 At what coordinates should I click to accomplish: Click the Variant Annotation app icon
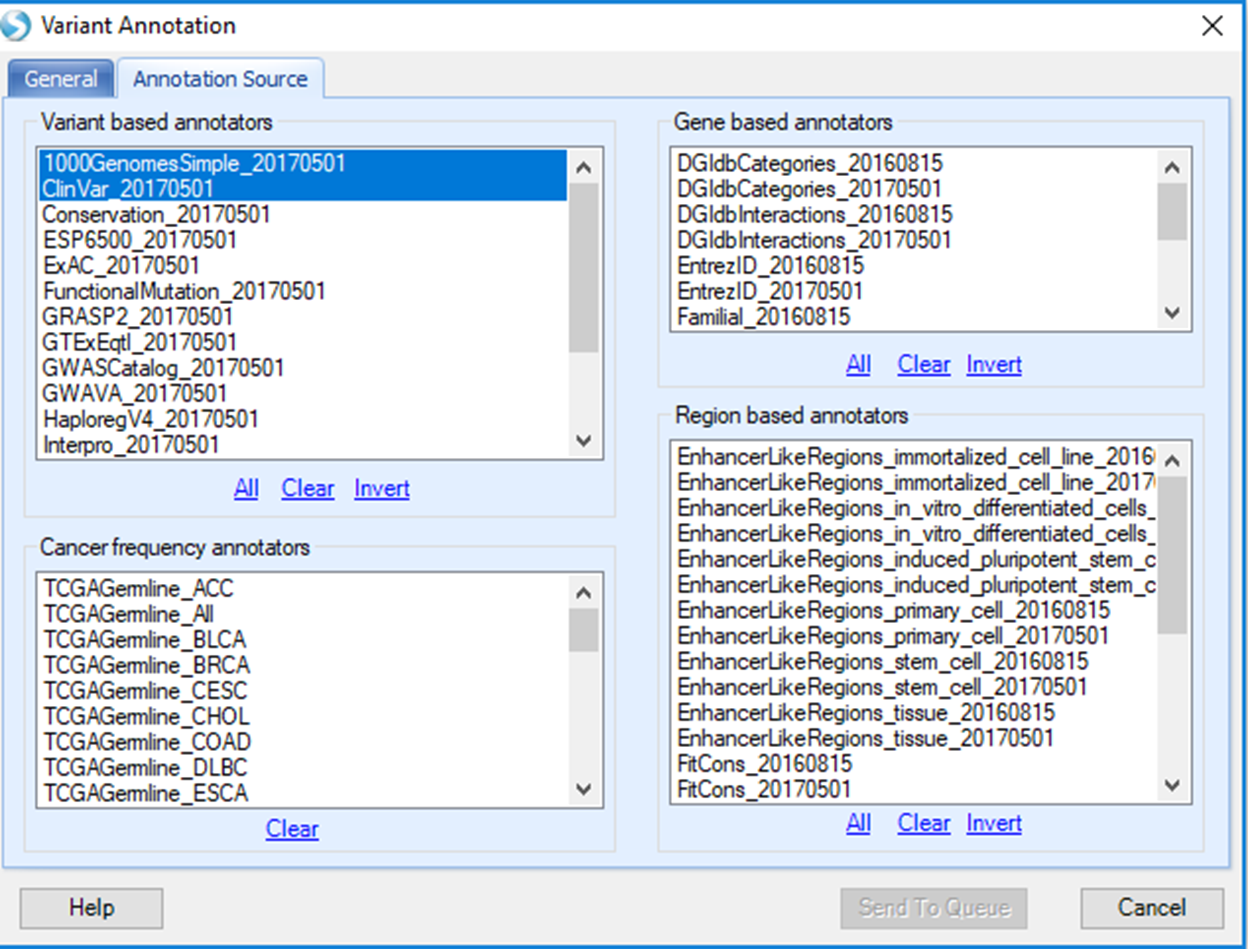click(x=17, y=25)
